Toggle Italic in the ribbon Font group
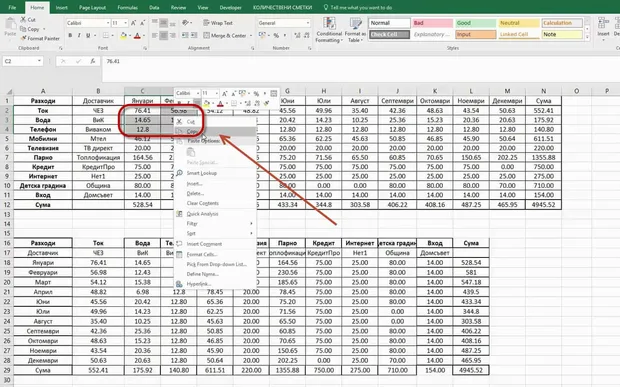Screen dimensions: 620x387 [x=79, y=36]
